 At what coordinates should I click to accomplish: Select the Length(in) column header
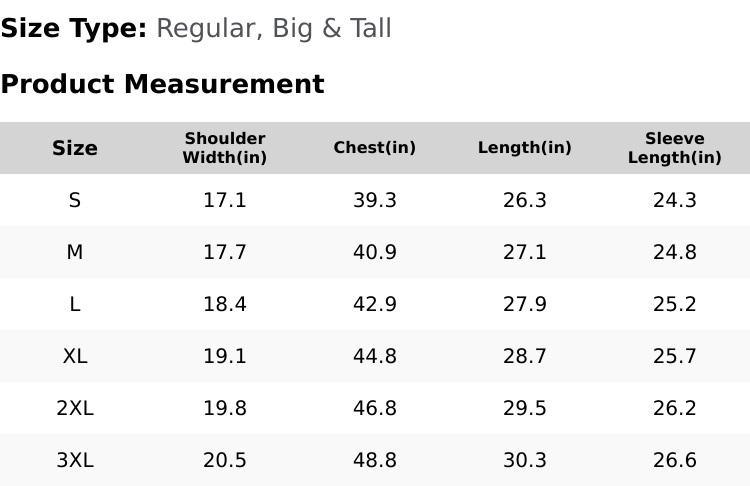(525, 148)
